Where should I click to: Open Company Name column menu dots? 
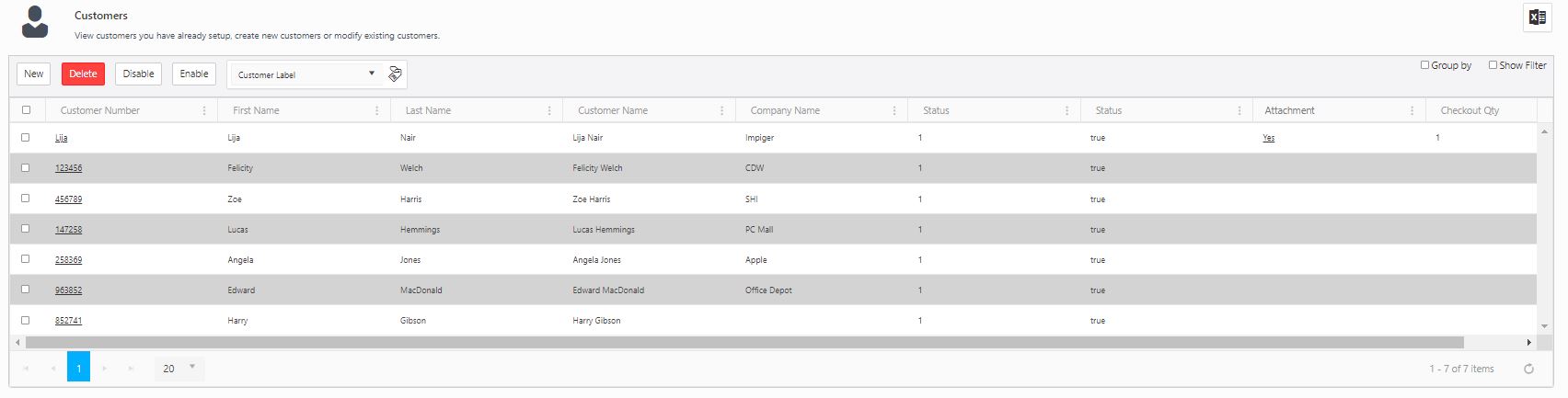click(x=894, y=110)
